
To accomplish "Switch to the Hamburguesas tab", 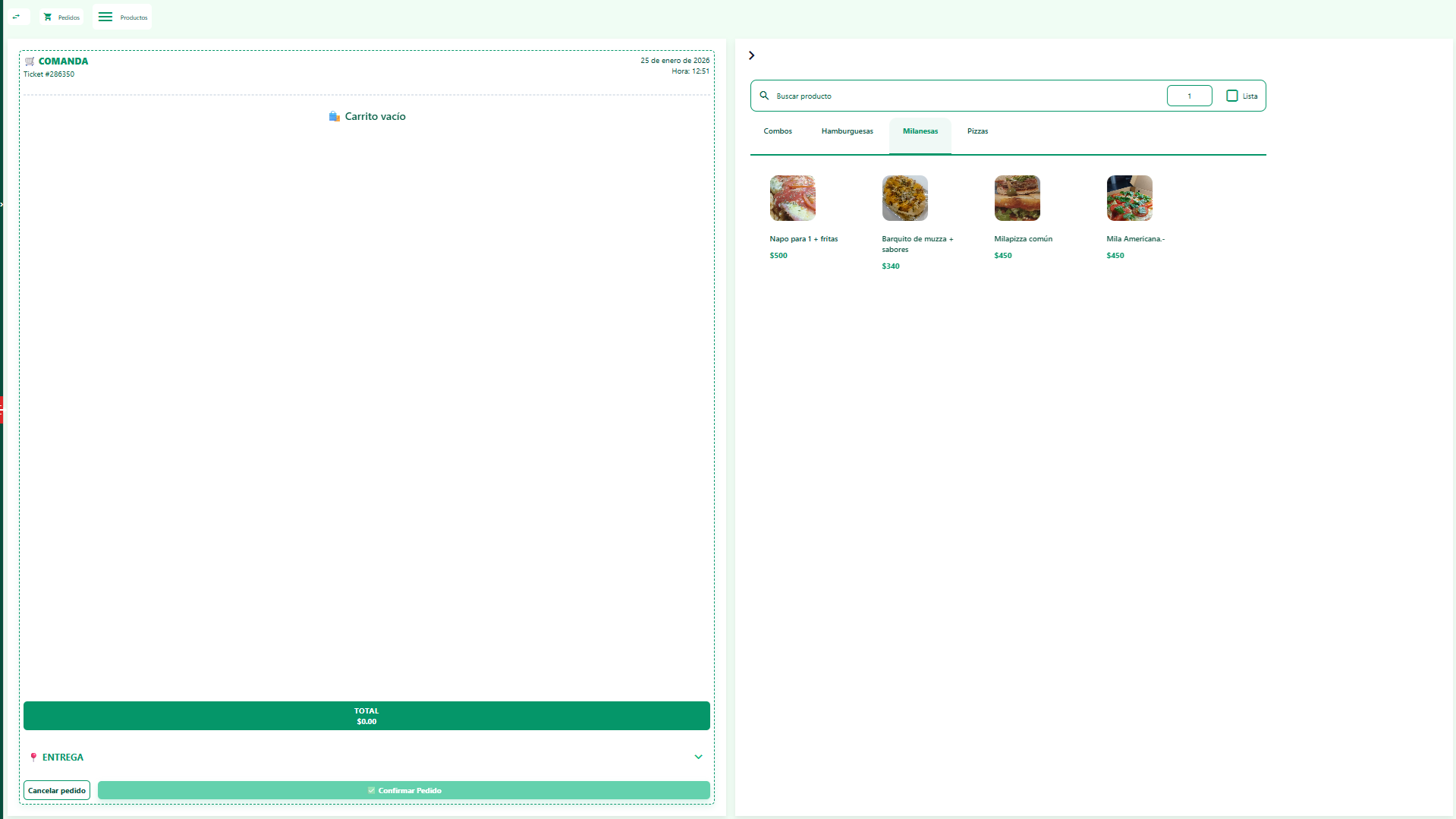I will 847,131.
